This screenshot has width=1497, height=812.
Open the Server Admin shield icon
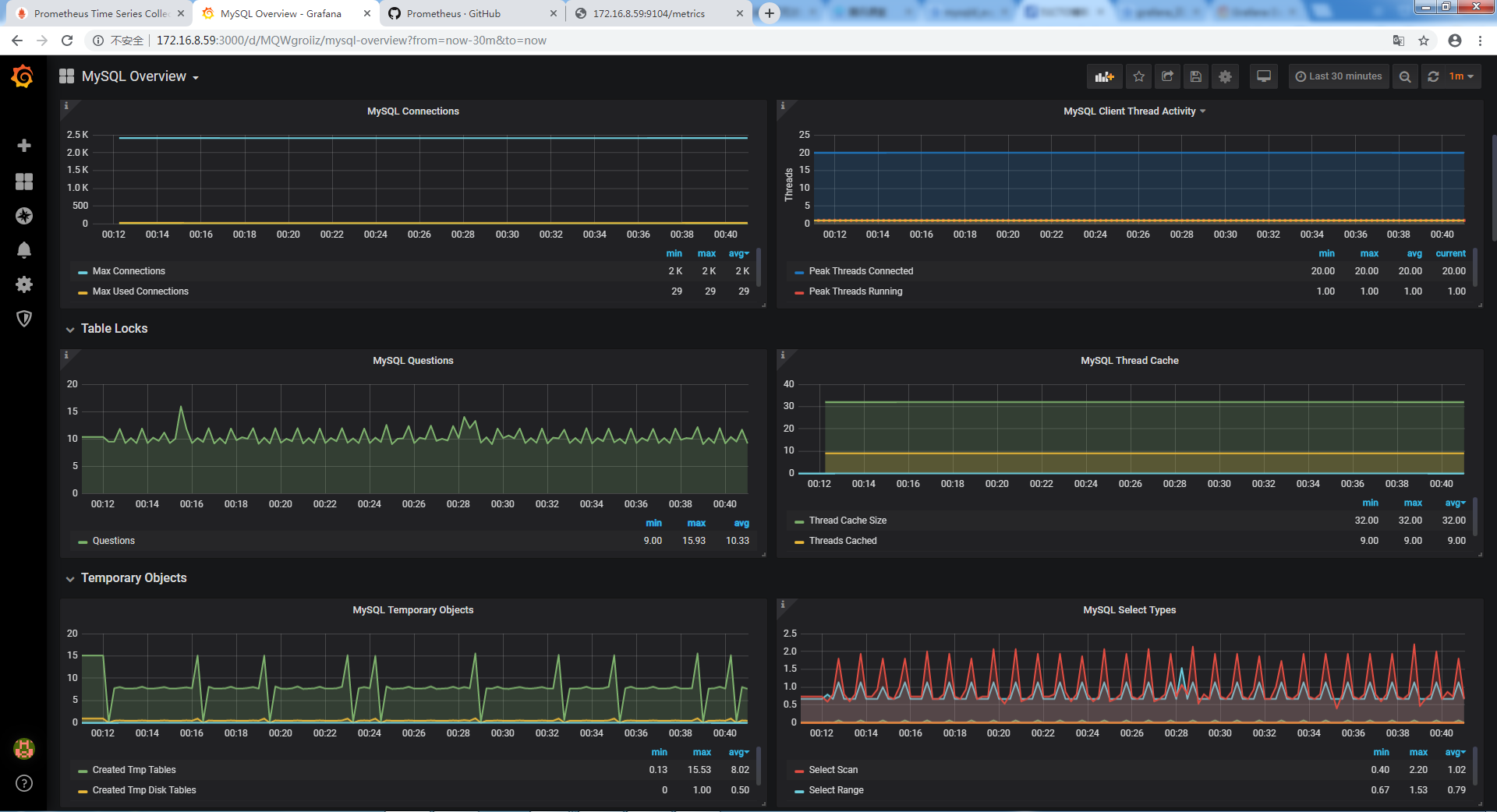(x=24, y=319)
